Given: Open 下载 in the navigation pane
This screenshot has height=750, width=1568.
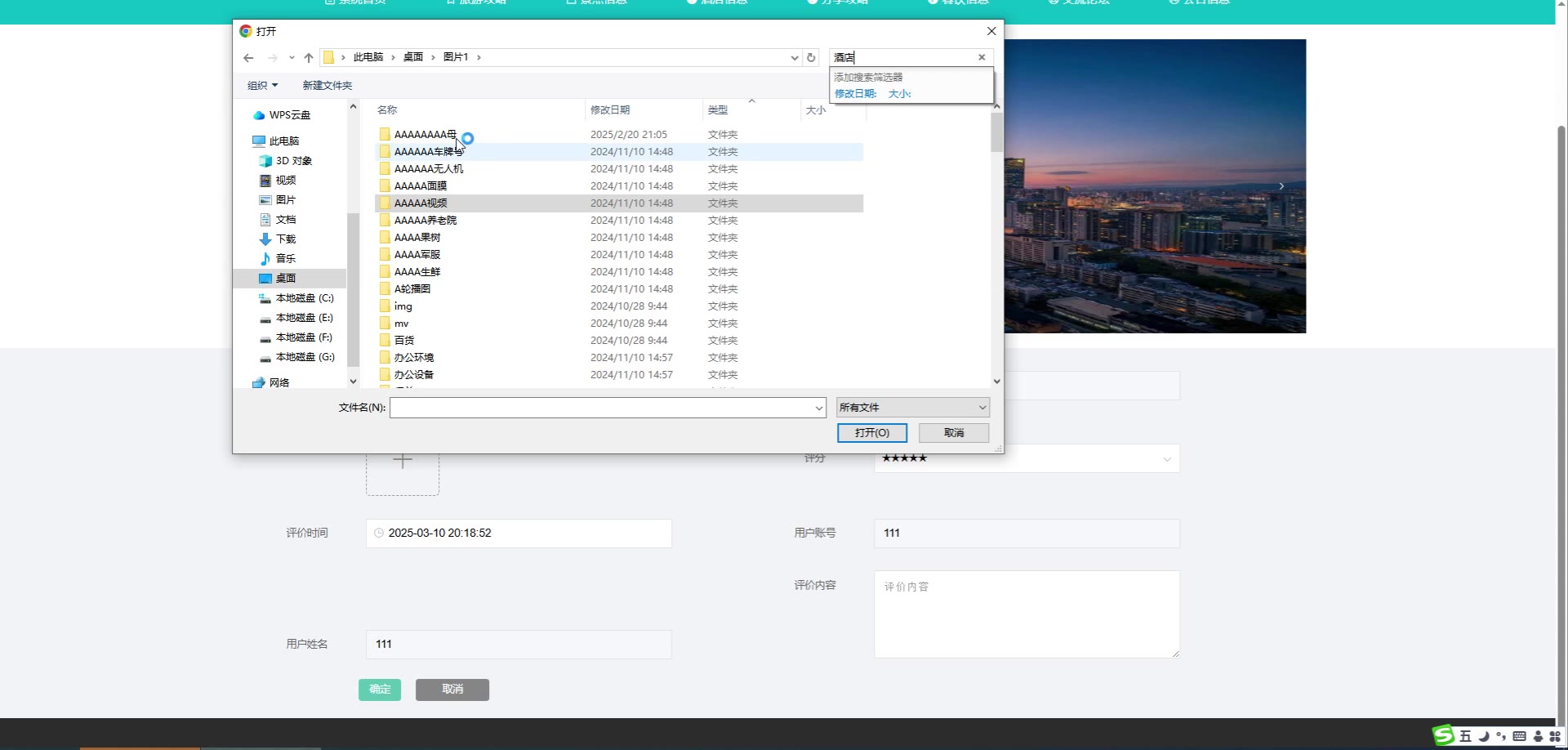Looking at the screenshot, I should 286,239.
